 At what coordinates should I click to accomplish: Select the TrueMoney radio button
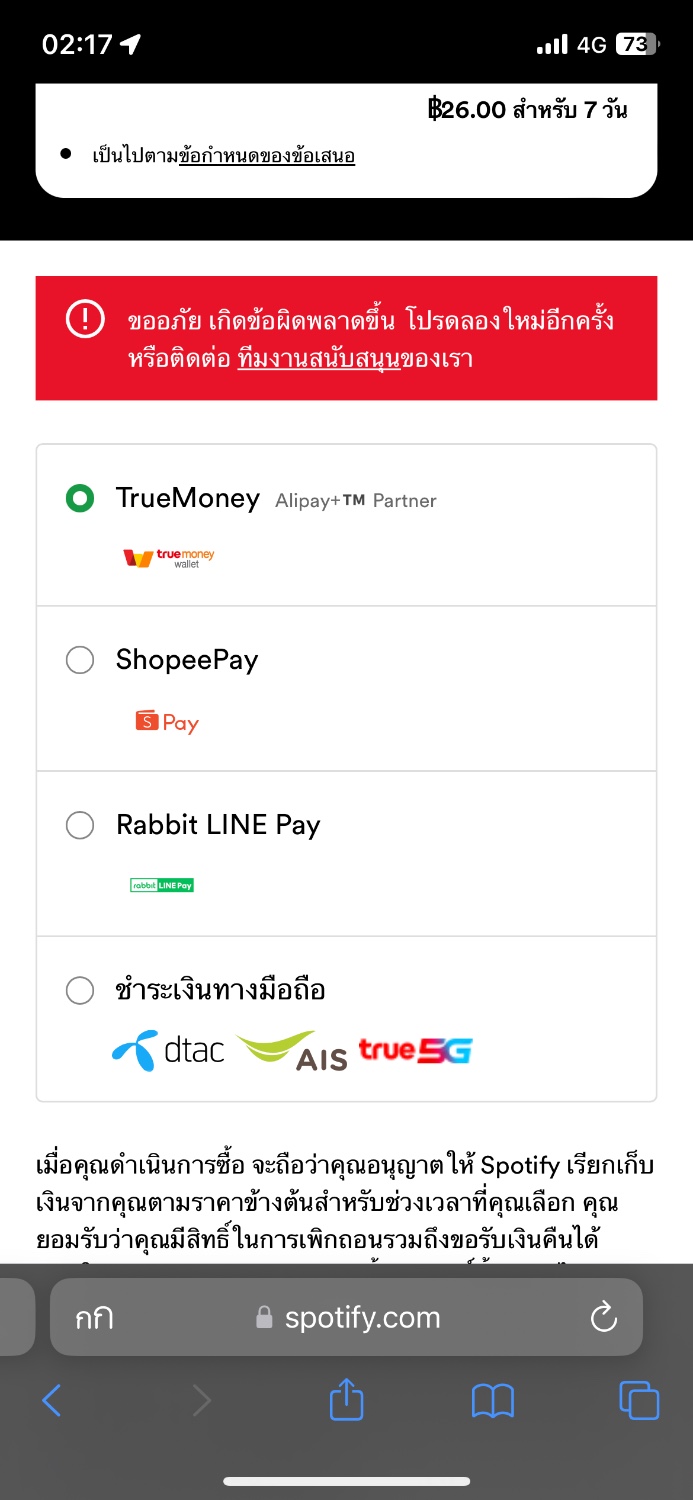[x=80, y=498]
